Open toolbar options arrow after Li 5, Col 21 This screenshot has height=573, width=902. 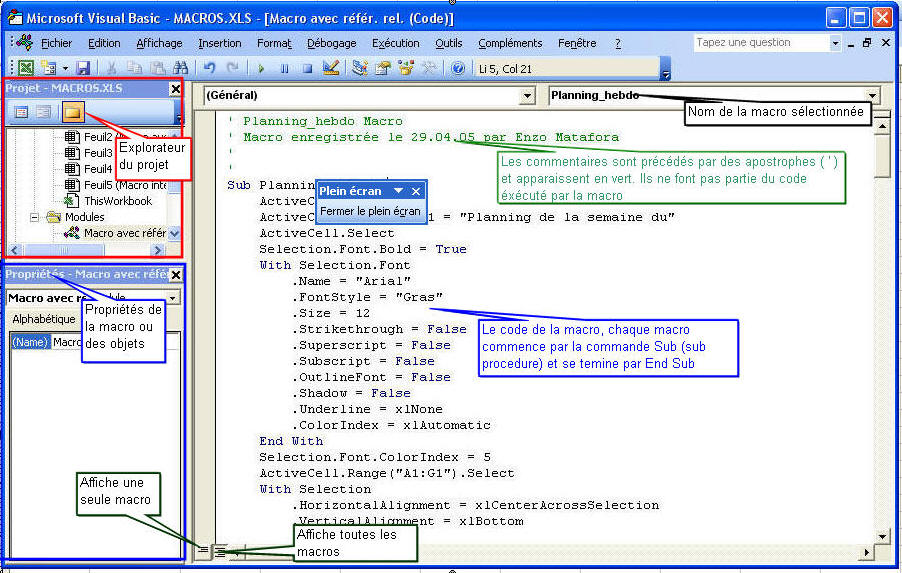point(666,69)
